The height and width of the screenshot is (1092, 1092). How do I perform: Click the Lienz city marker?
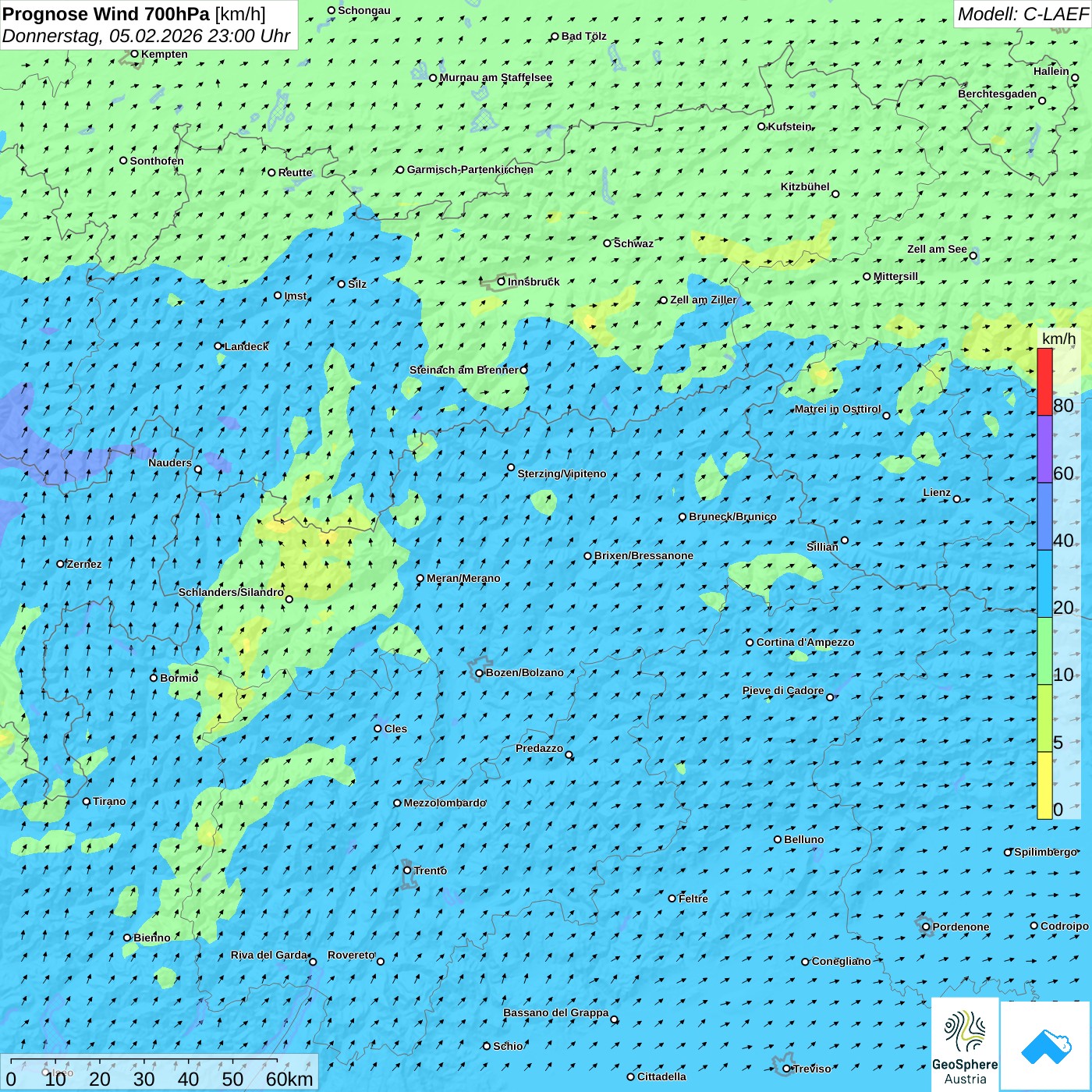point(957,499)
